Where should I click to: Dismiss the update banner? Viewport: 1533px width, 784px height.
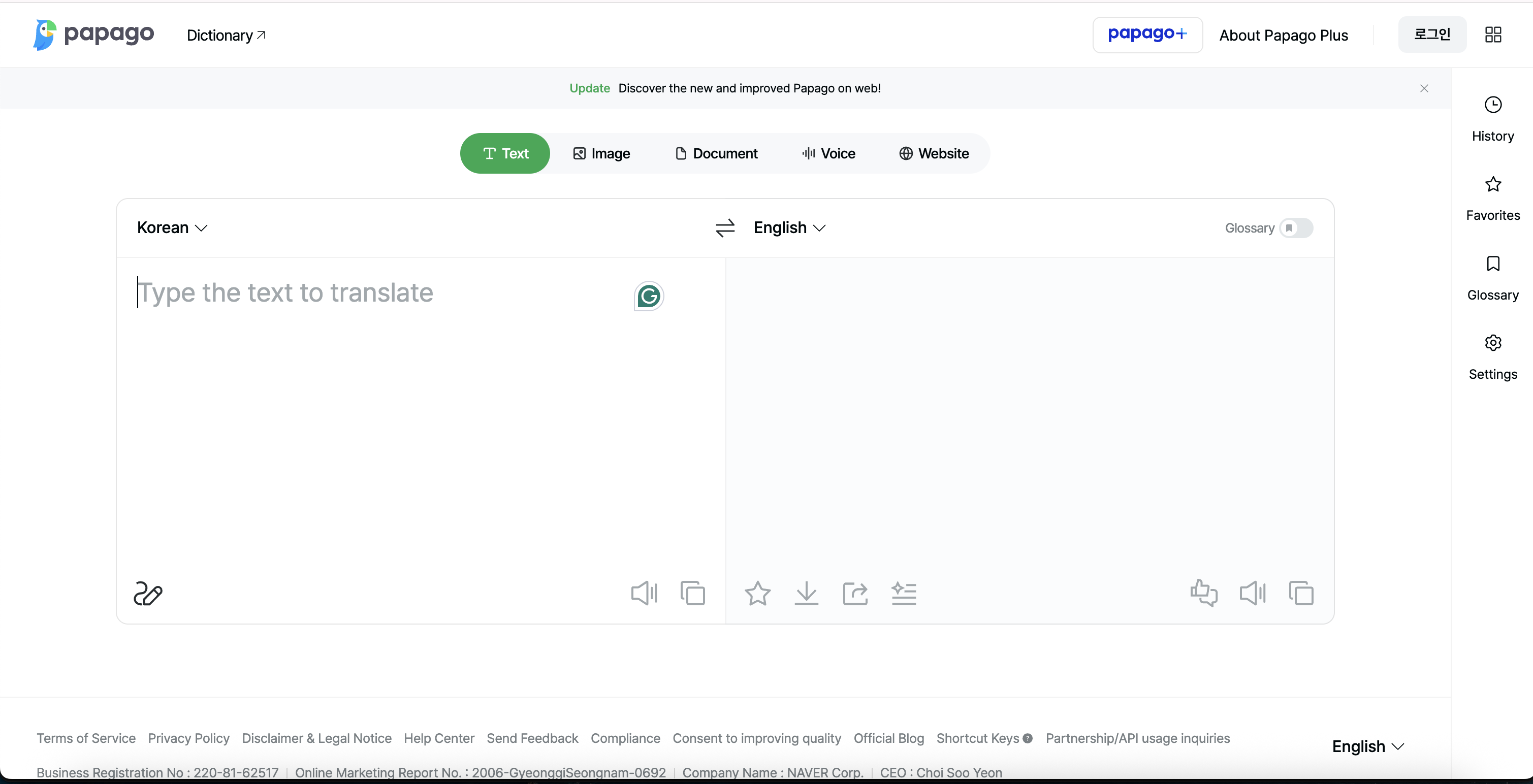(1424, 88)
